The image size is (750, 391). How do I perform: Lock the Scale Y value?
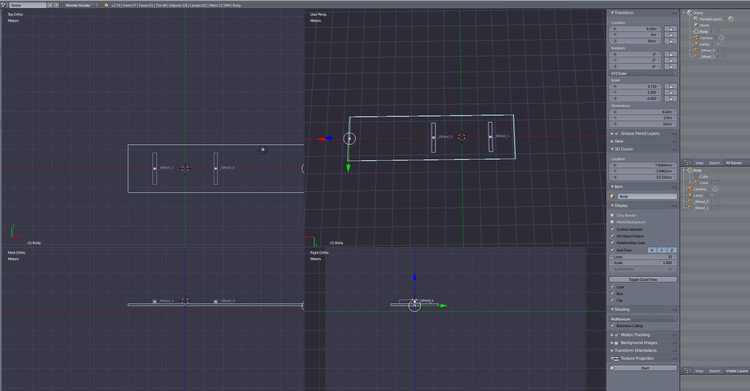coord(672,92)
